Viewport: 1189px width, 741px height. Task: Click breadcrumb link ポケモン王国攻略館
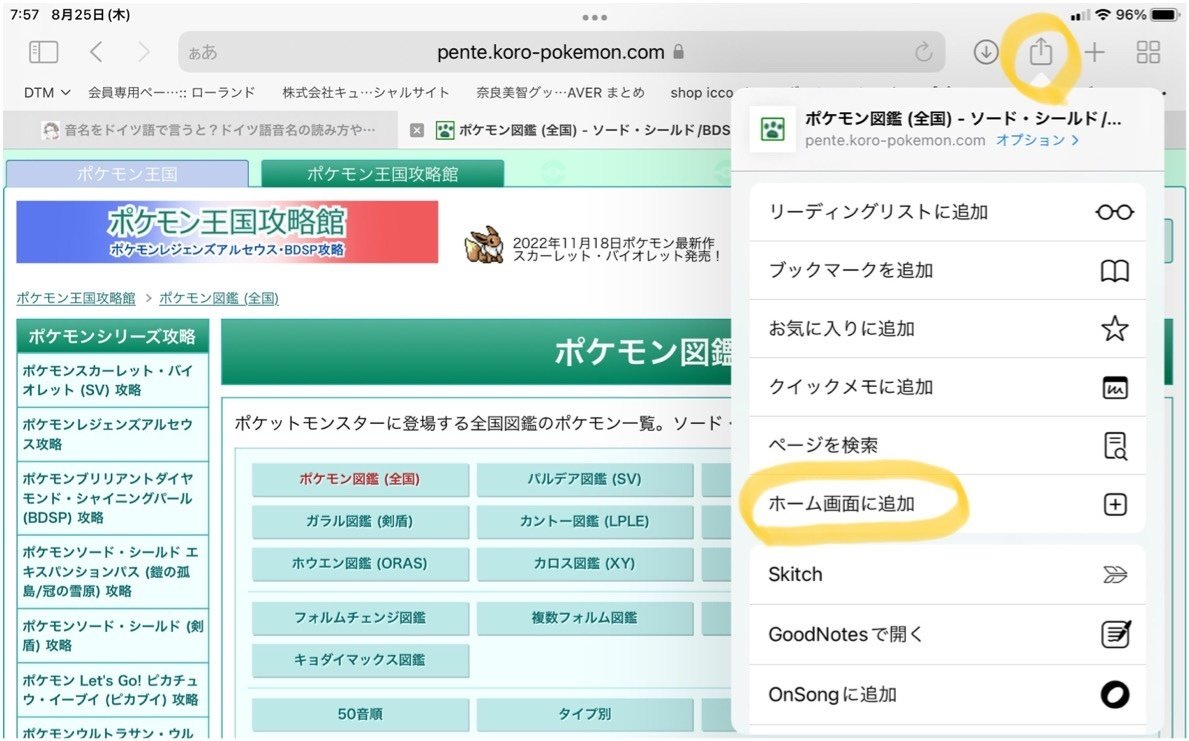[76, 298]
